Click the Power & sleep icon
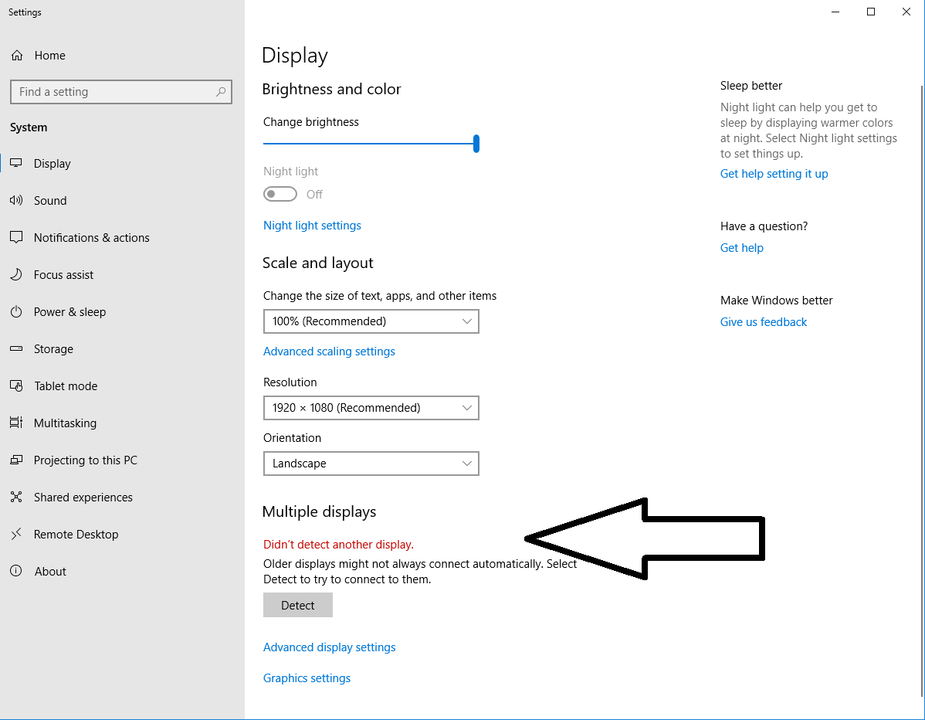The image size is (925, 720). (16, 312)
